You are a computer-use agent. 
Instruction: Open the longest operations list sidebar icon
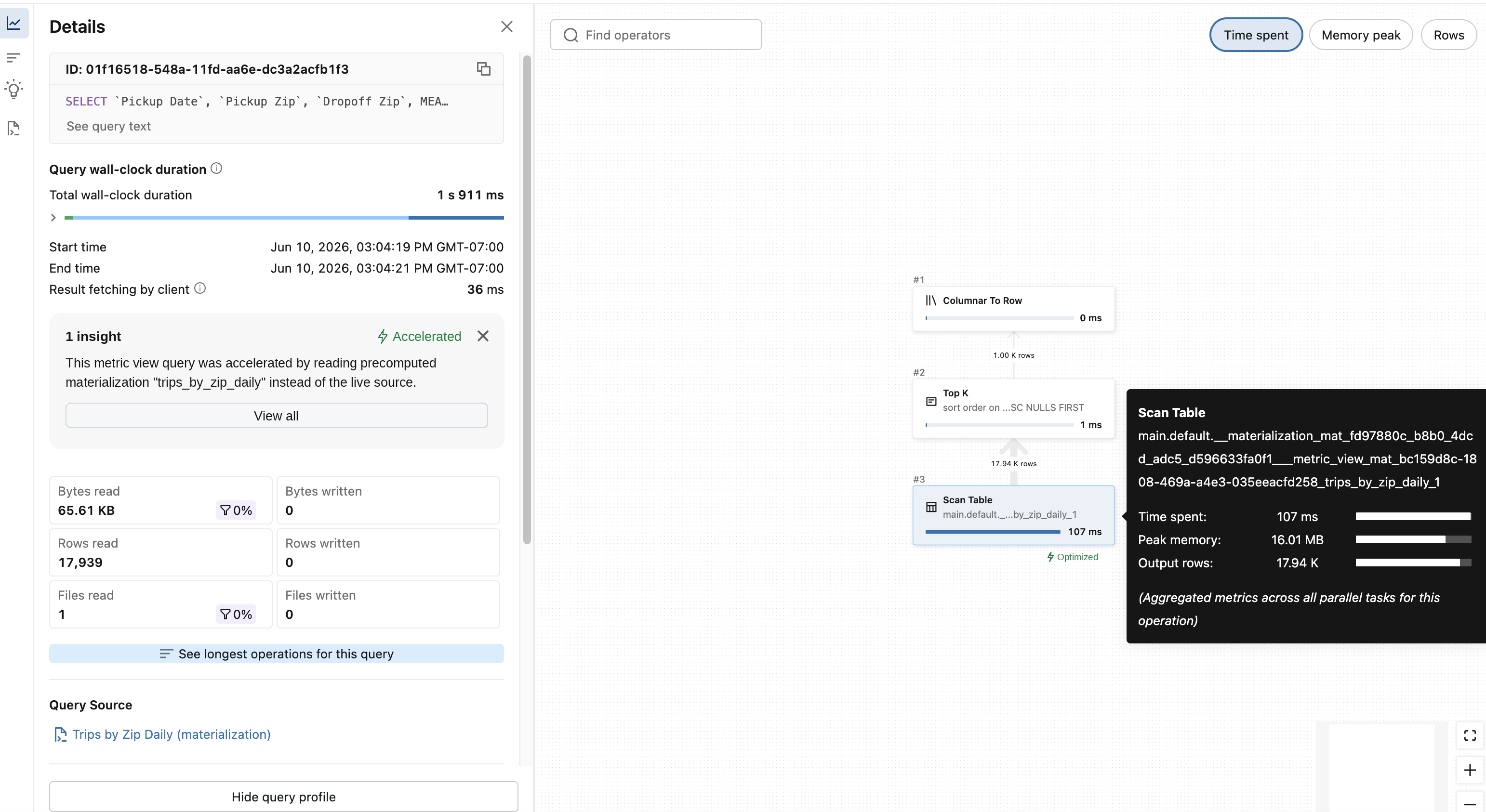(14, 57)
